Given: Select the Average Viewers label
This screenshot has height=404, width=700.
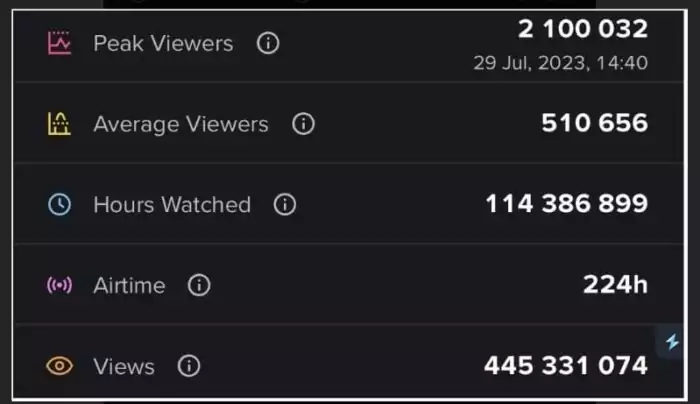Looking at the screenshot, I should [x=181, y=124].
